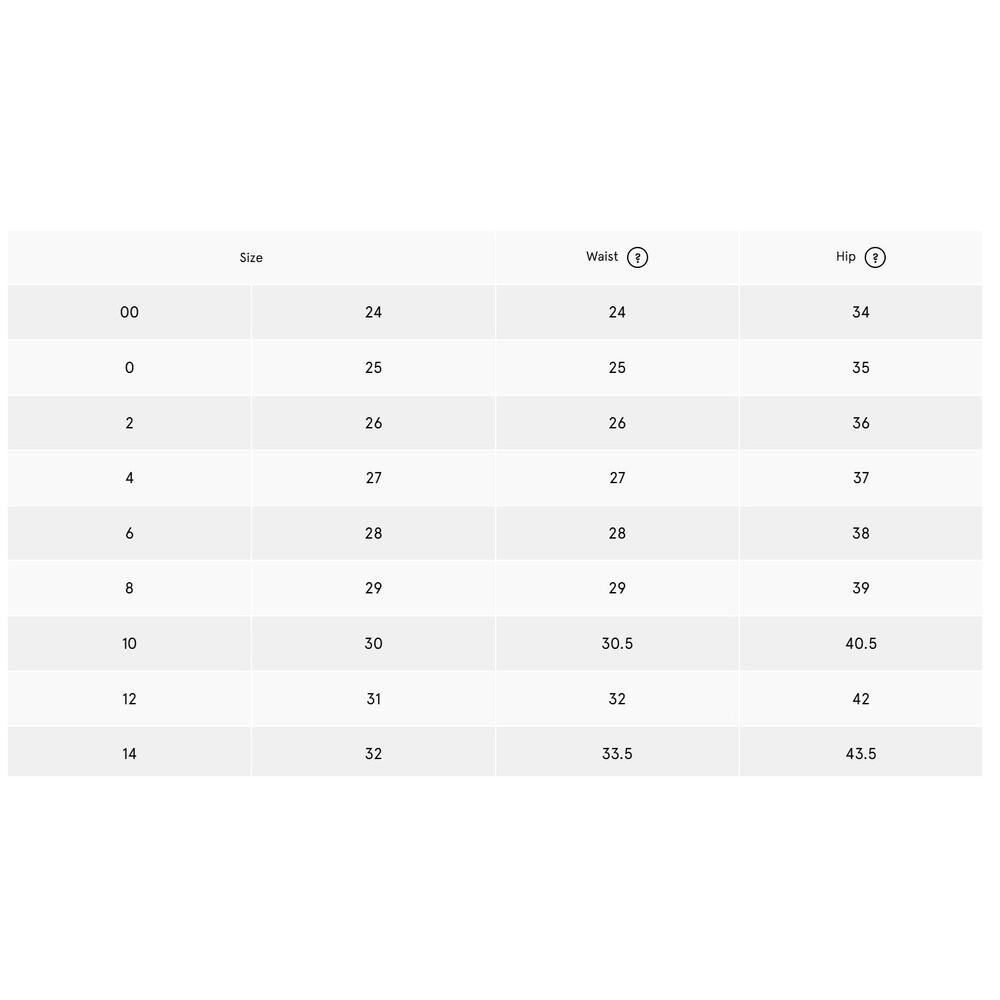Click the 42 hip measurement

pos(861,699)
